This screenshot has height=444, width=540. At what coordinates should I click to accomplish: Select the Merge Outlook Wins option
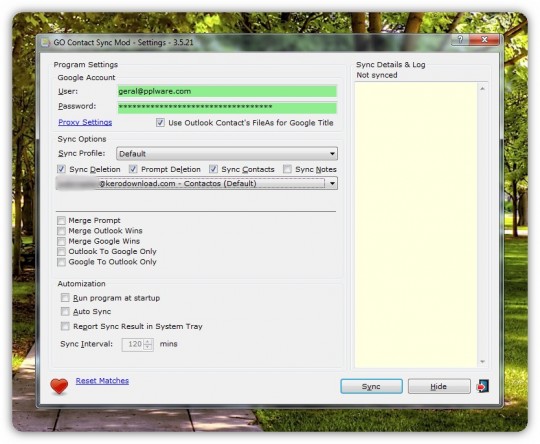[61, 231]
